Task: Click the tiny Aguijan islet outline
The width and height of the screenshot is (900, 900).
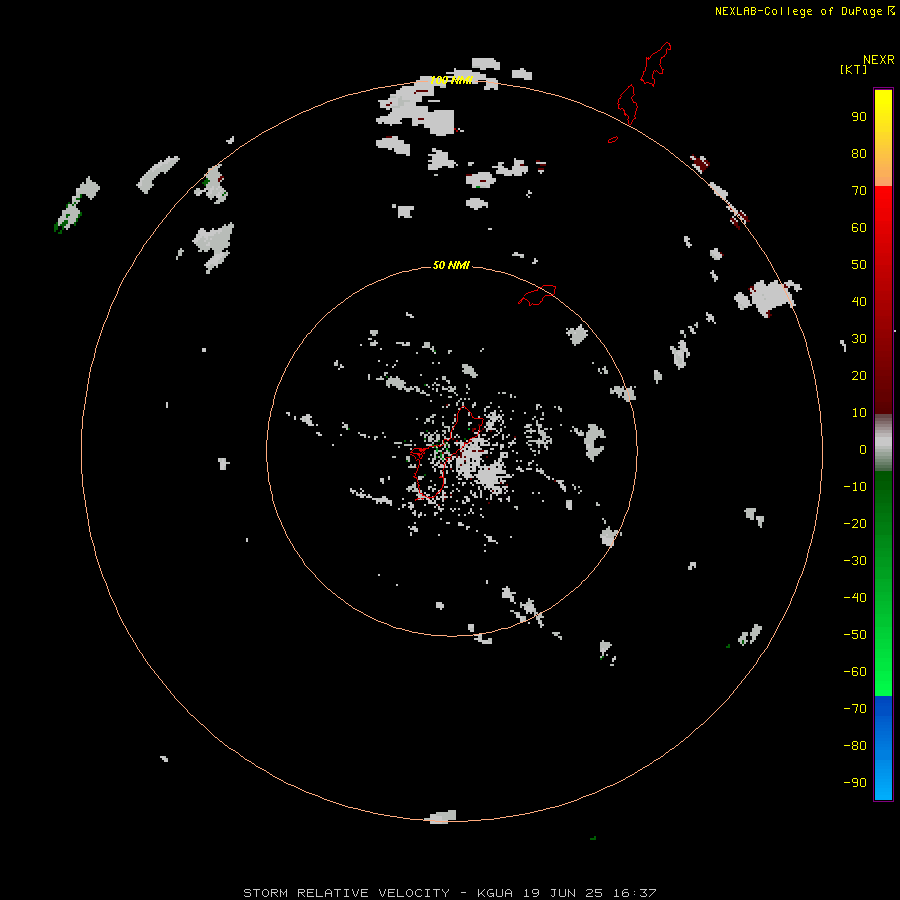Action: tap(613, 139)
